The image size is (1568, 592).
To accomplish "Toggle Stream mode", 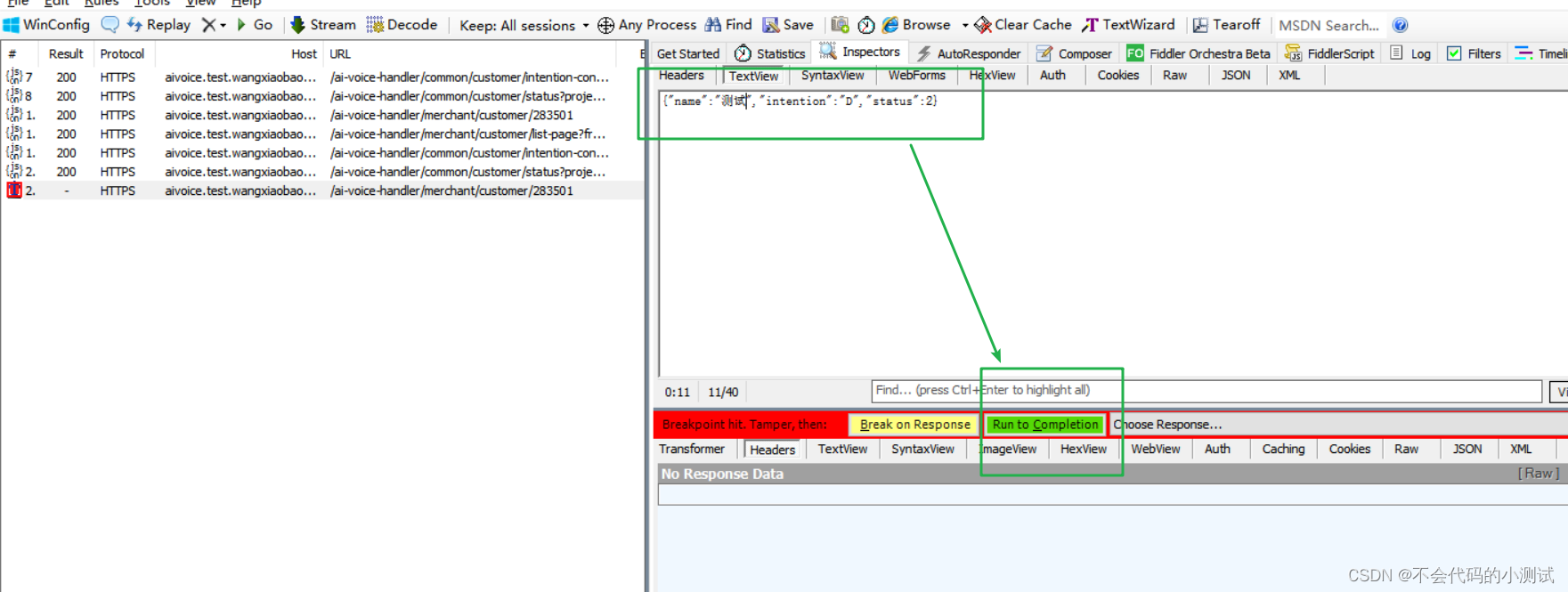I will [x=323, y=25].
